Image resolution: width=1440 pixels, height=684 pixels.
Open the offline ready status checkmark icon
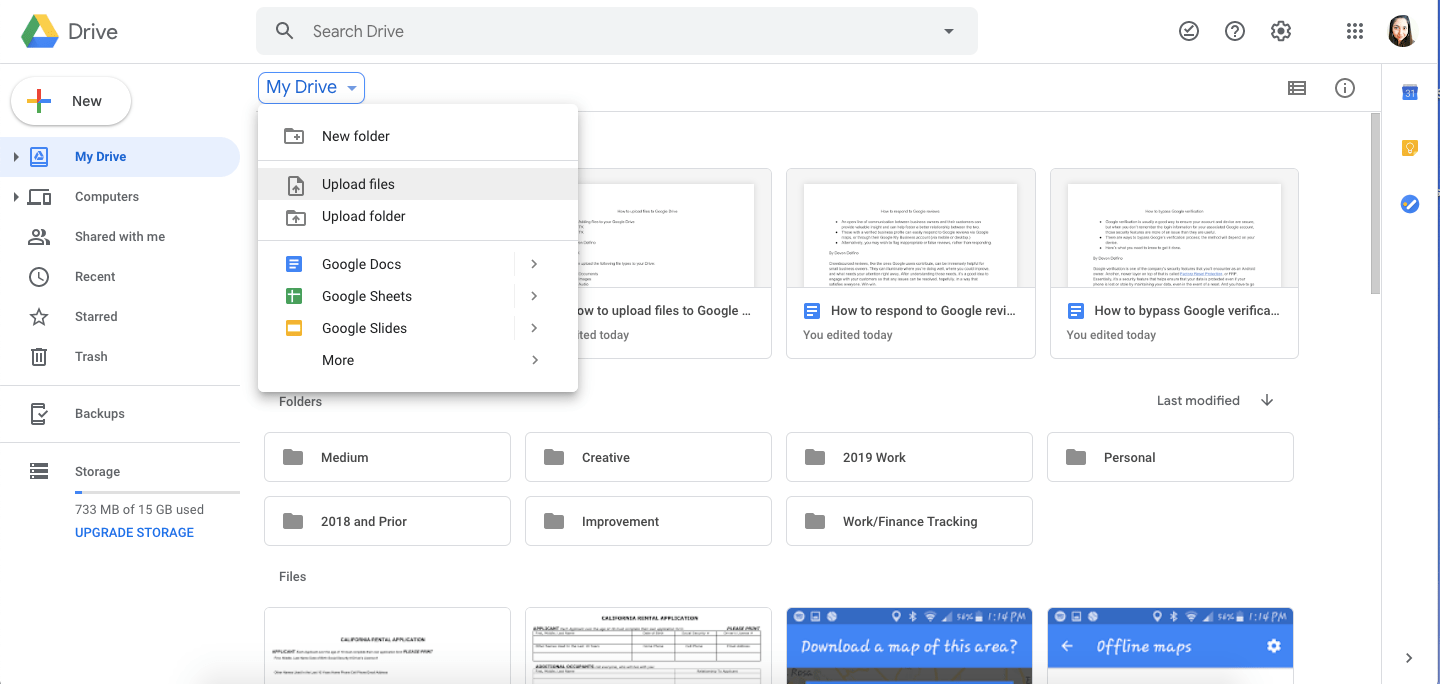pos(1189,31)
